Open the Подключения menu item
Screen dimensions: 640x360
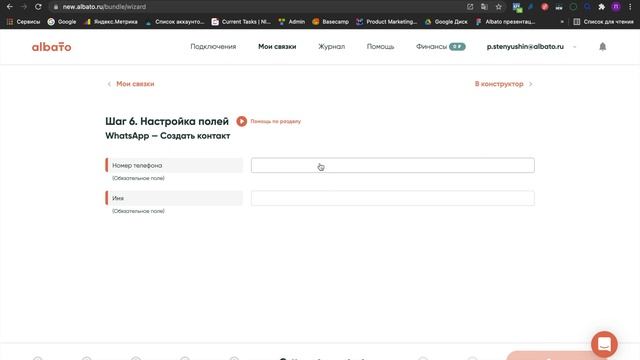(213, 47)
